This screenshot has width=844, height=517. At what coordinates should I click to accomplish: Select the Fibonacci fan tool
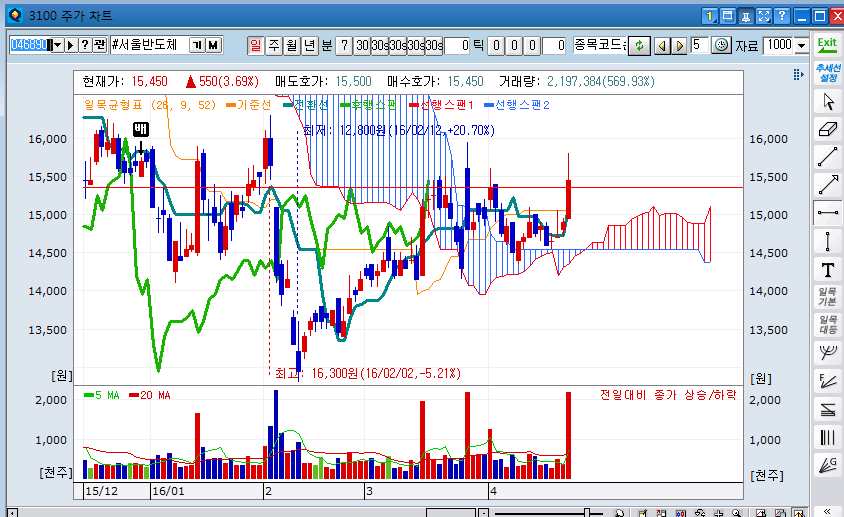point(827,380)
